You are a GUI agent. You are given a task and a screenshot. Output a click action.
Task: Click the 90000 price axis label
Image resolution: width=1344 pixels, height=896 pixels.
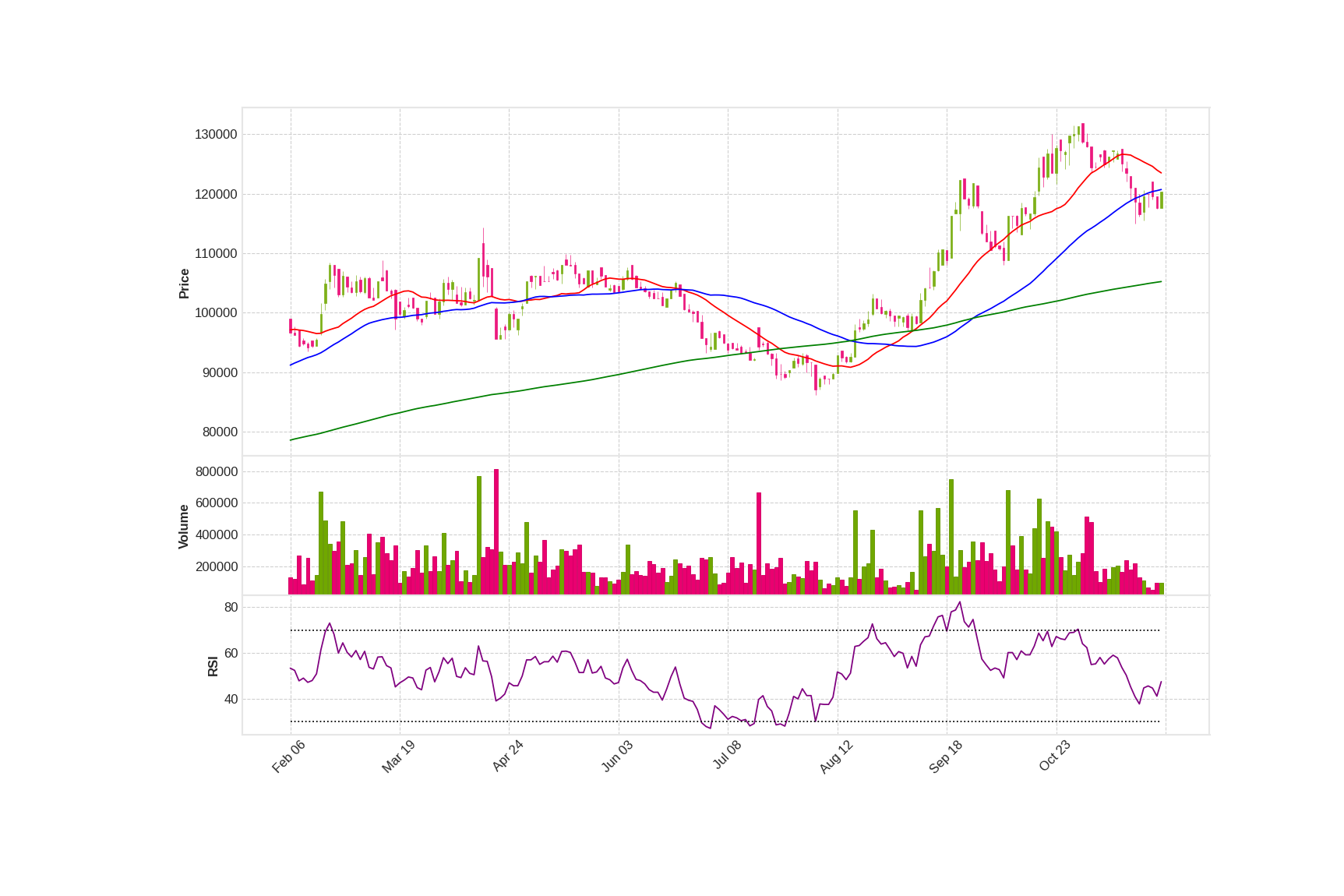[x=220, y=373]
